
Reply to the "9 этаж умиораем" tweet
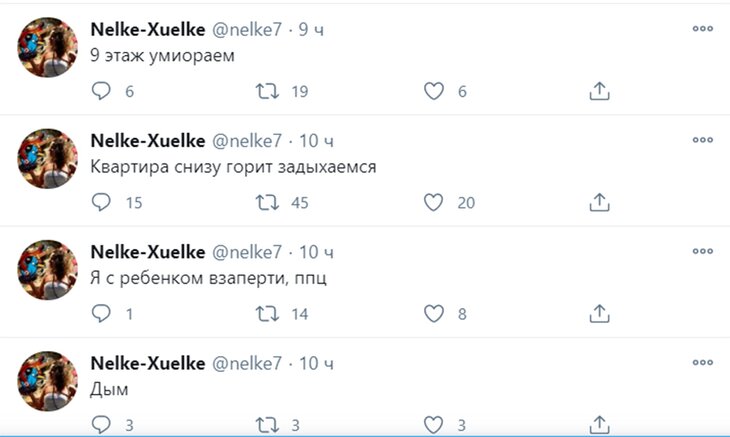tap(100, 91)
